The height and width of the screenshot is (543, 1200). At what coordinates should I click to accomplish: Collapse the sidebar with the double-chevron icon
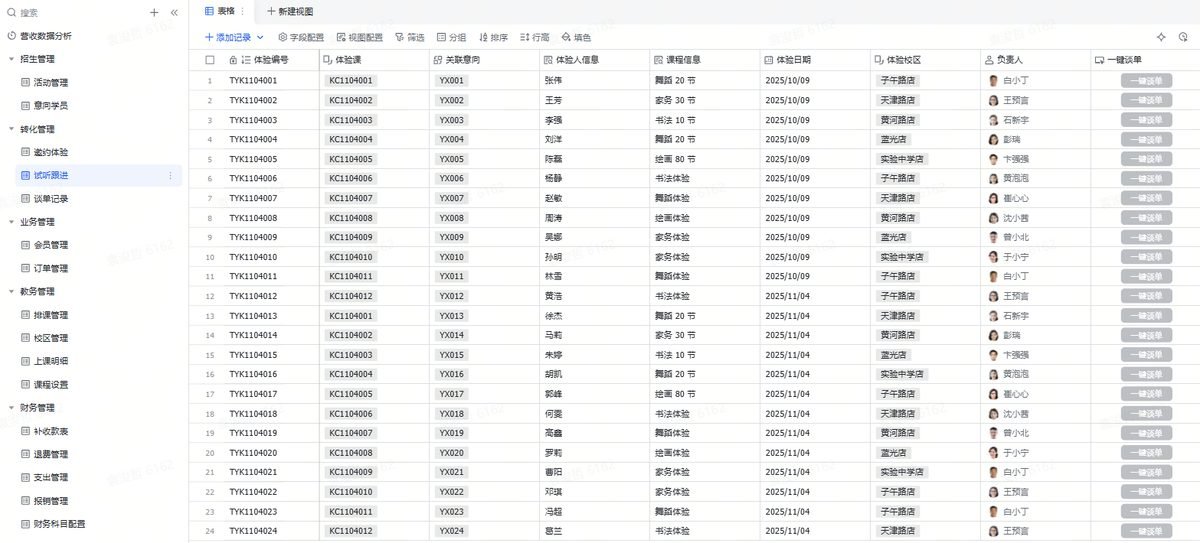pos(174,13)
